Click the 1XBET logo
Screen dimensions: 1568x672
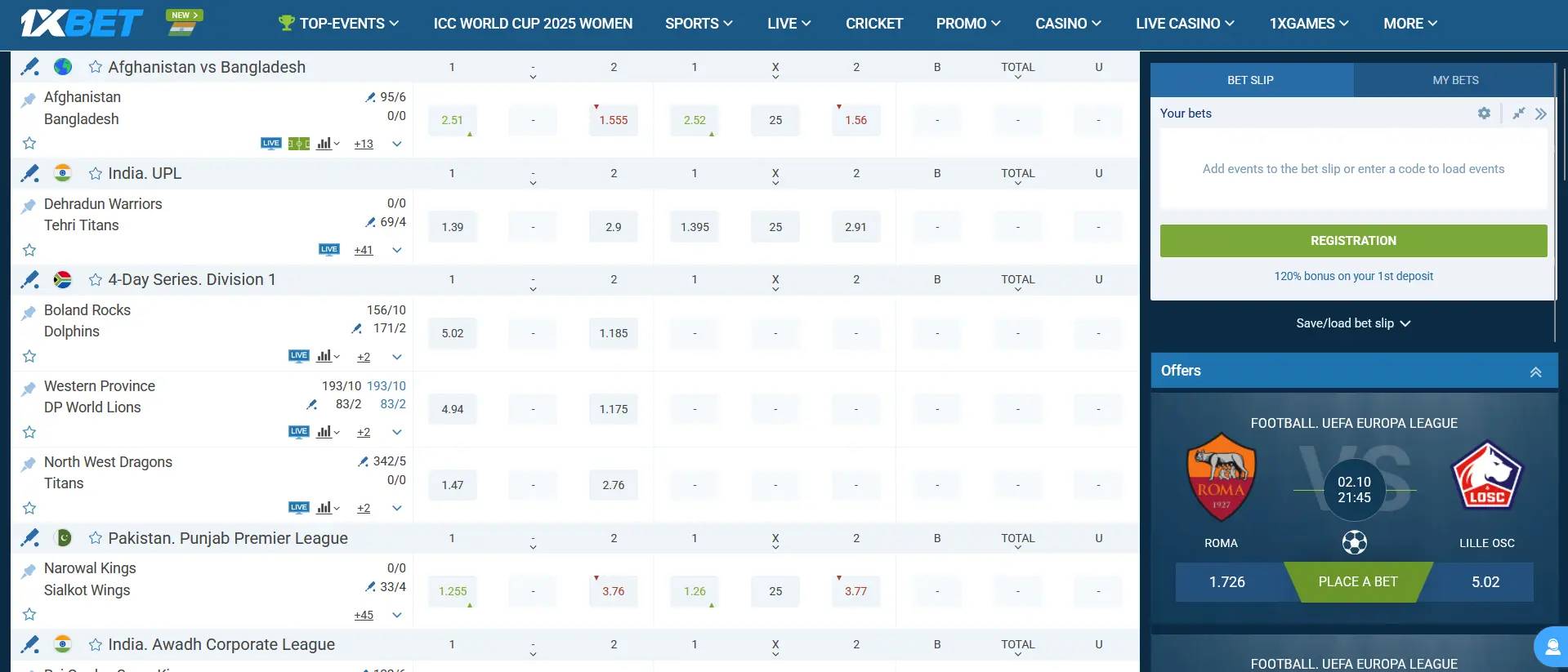pyautogui.click(x=82, y=23)
